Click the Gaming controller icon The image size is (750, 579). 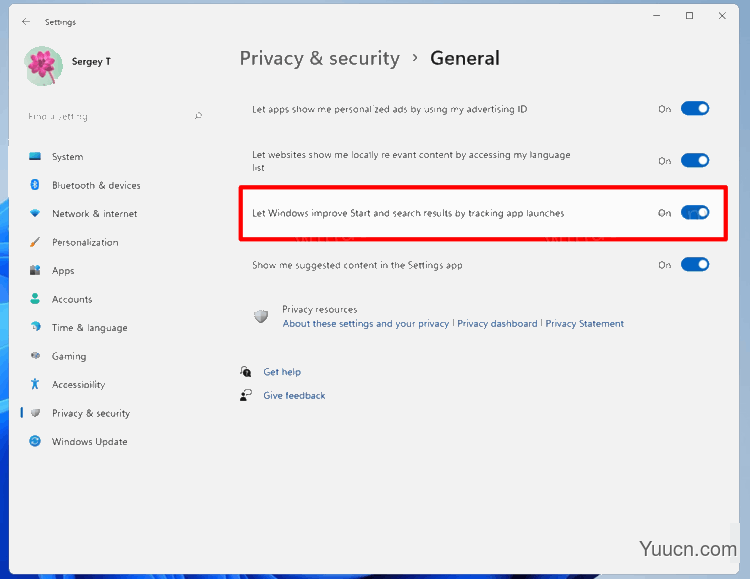pos(35,356)
